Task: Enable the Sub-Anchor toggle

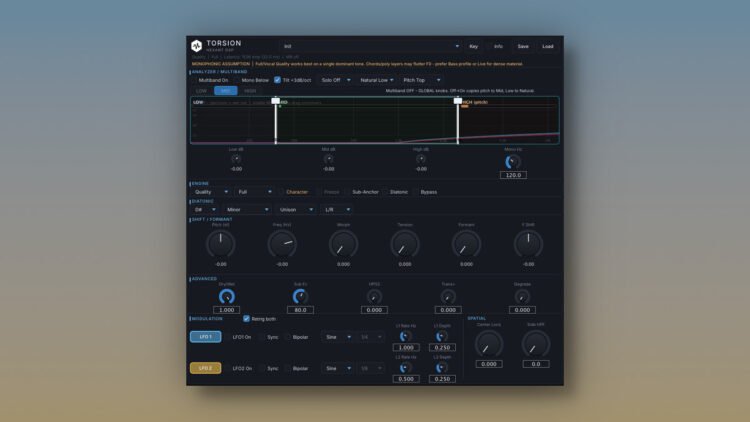Action: (x=362, y=192)
